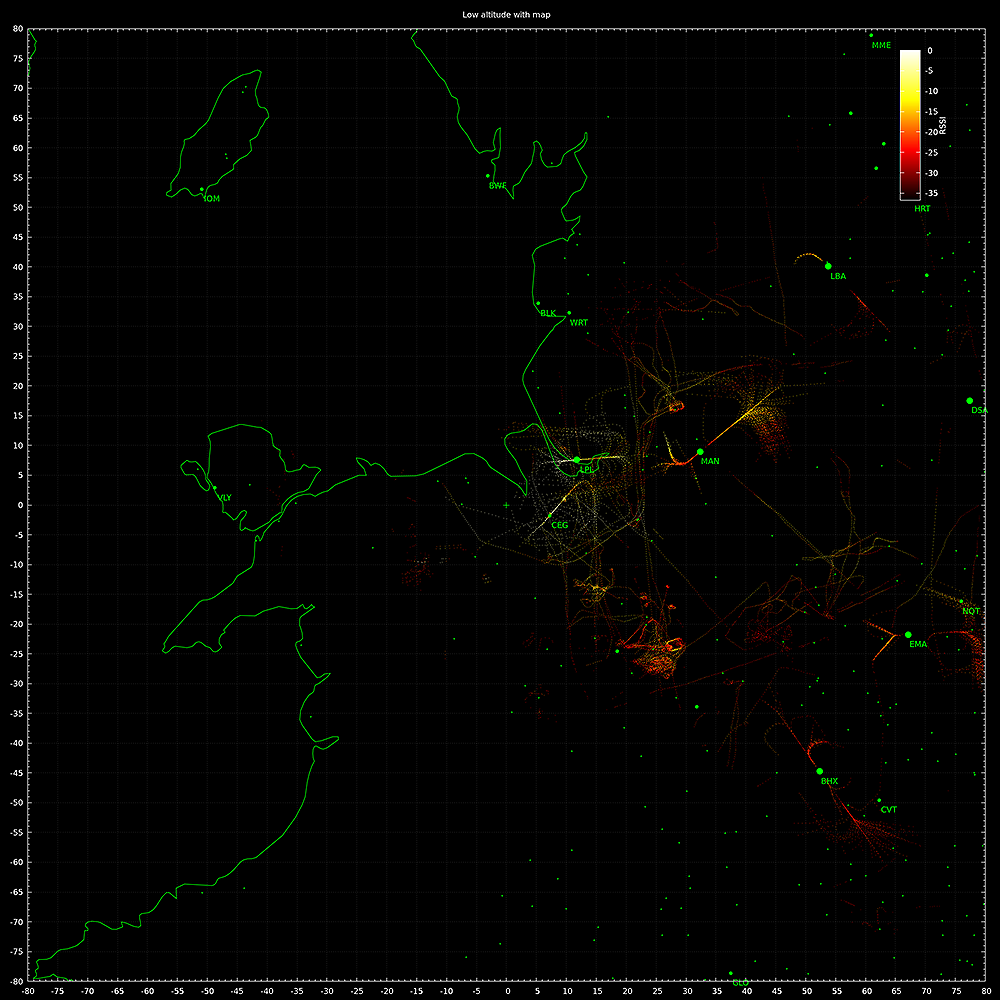Click the x-axis tick label -50
Screen dimensions: 1000x1000
tap(207, 991)
